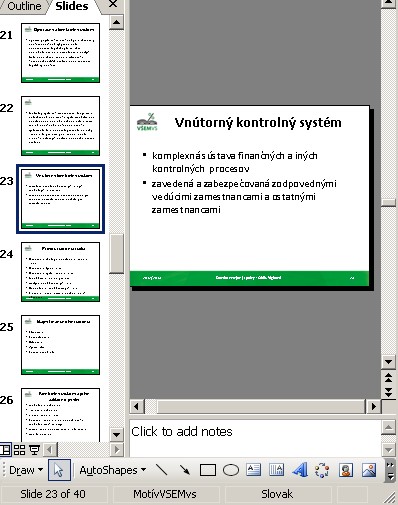Insert WordArt from Drawing toolbar
Screen dimensions: 398x505
pyautogui.click(x=299, y=470)
